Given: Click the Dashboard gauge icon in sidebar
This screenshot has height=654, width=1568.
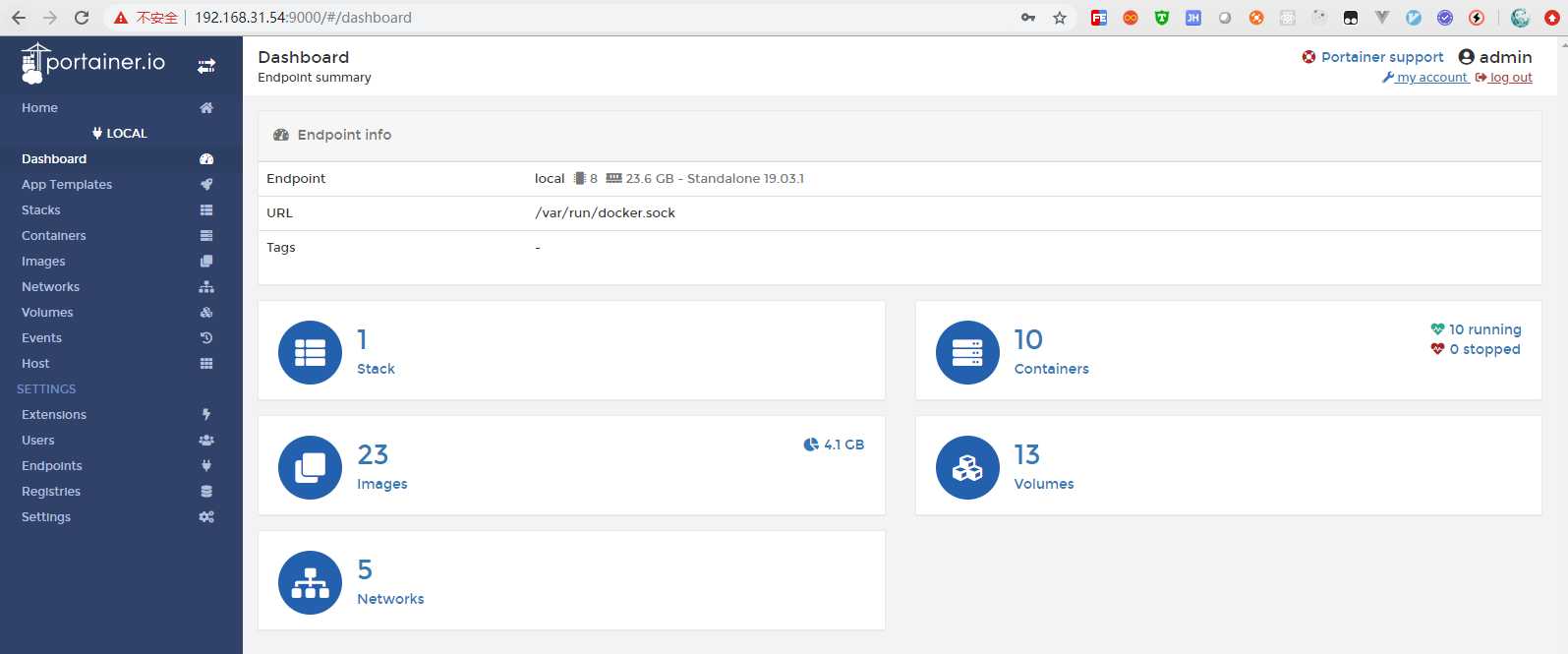Looking at the screenshot, I should pyautogui.click(x=206, y=159).
